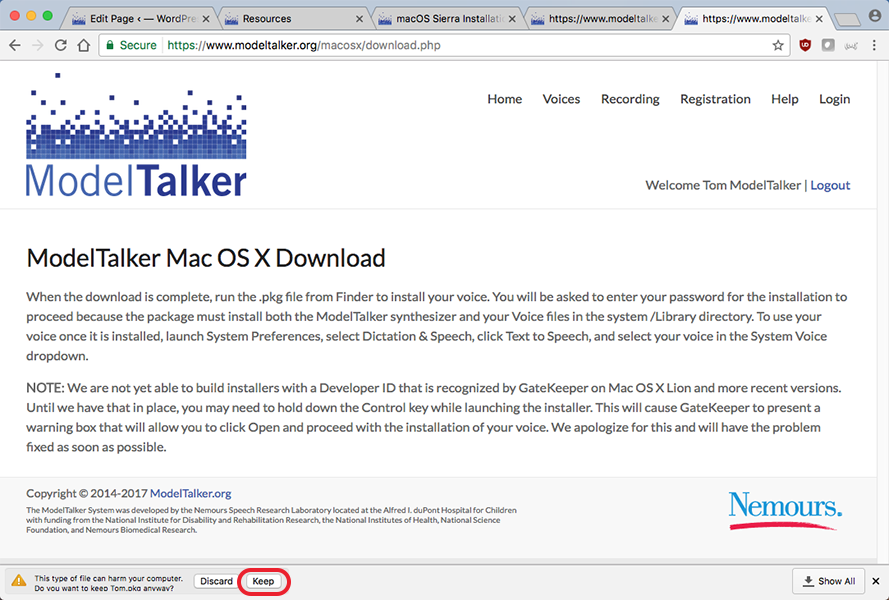Open the Home navigation link

tap(505, 99)
